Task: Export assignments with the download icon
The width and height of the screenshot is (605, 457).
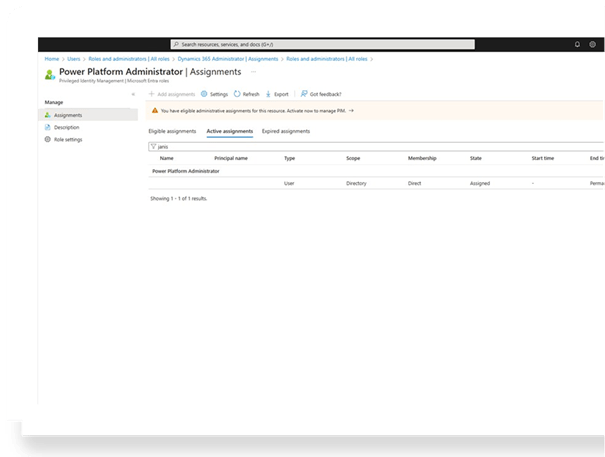Action: 268,93
